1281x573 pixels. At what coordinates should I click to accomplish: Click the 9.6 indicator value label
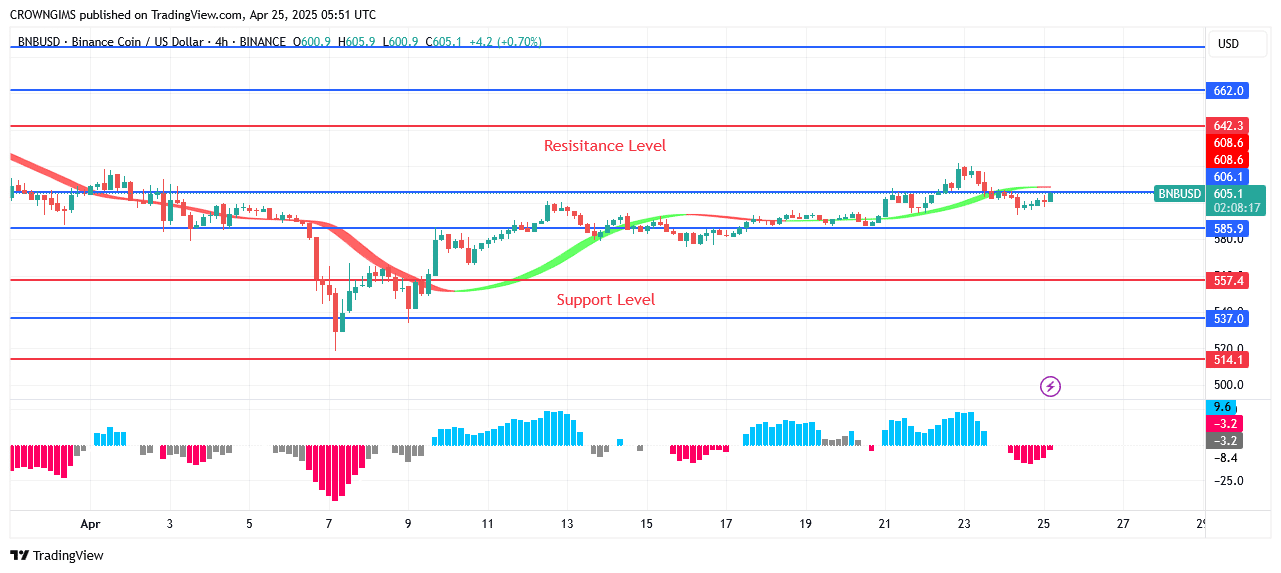[x=1222, y=407]
